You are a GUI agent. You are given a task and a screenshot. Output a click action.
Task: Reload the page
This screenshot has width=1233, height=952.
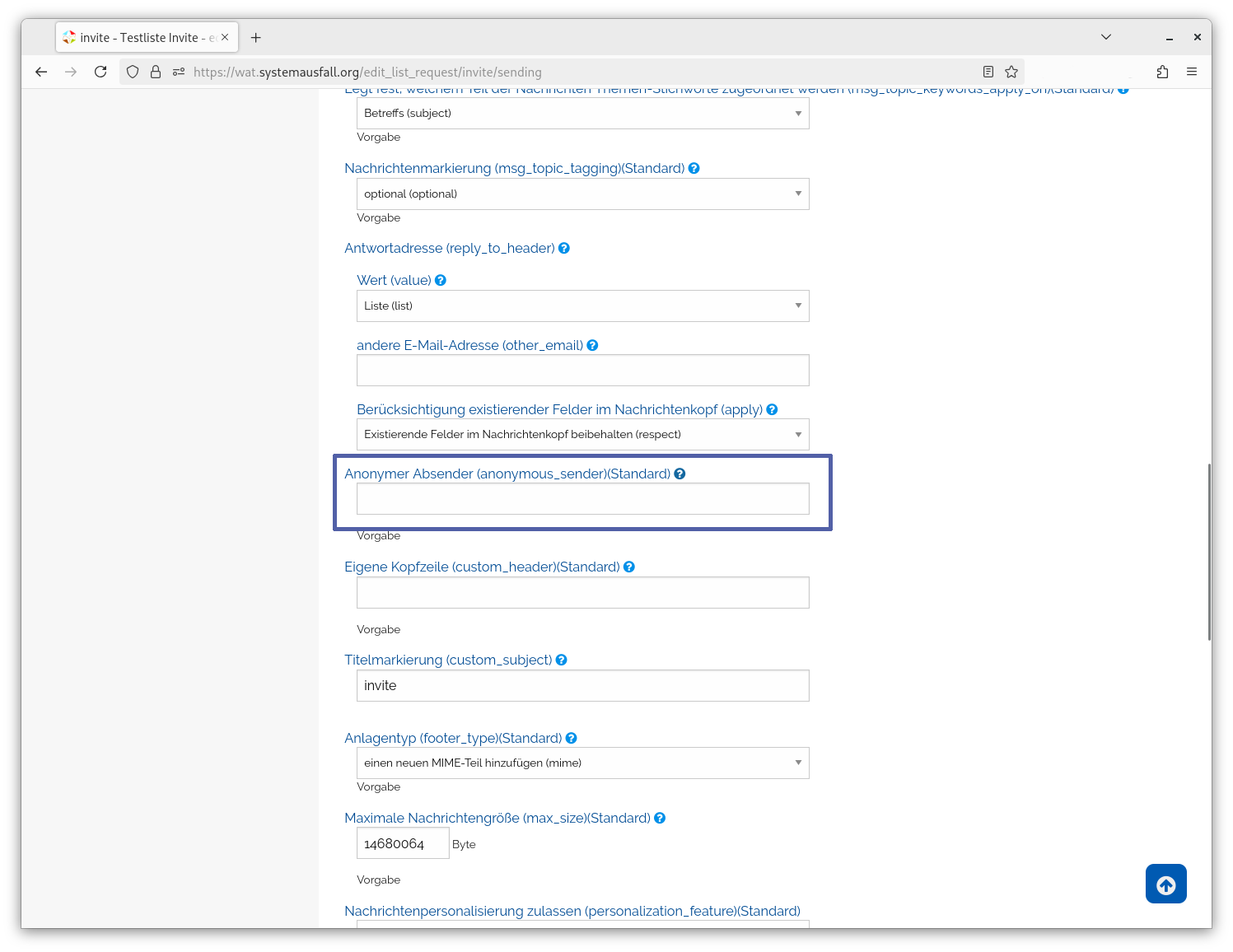100,72
